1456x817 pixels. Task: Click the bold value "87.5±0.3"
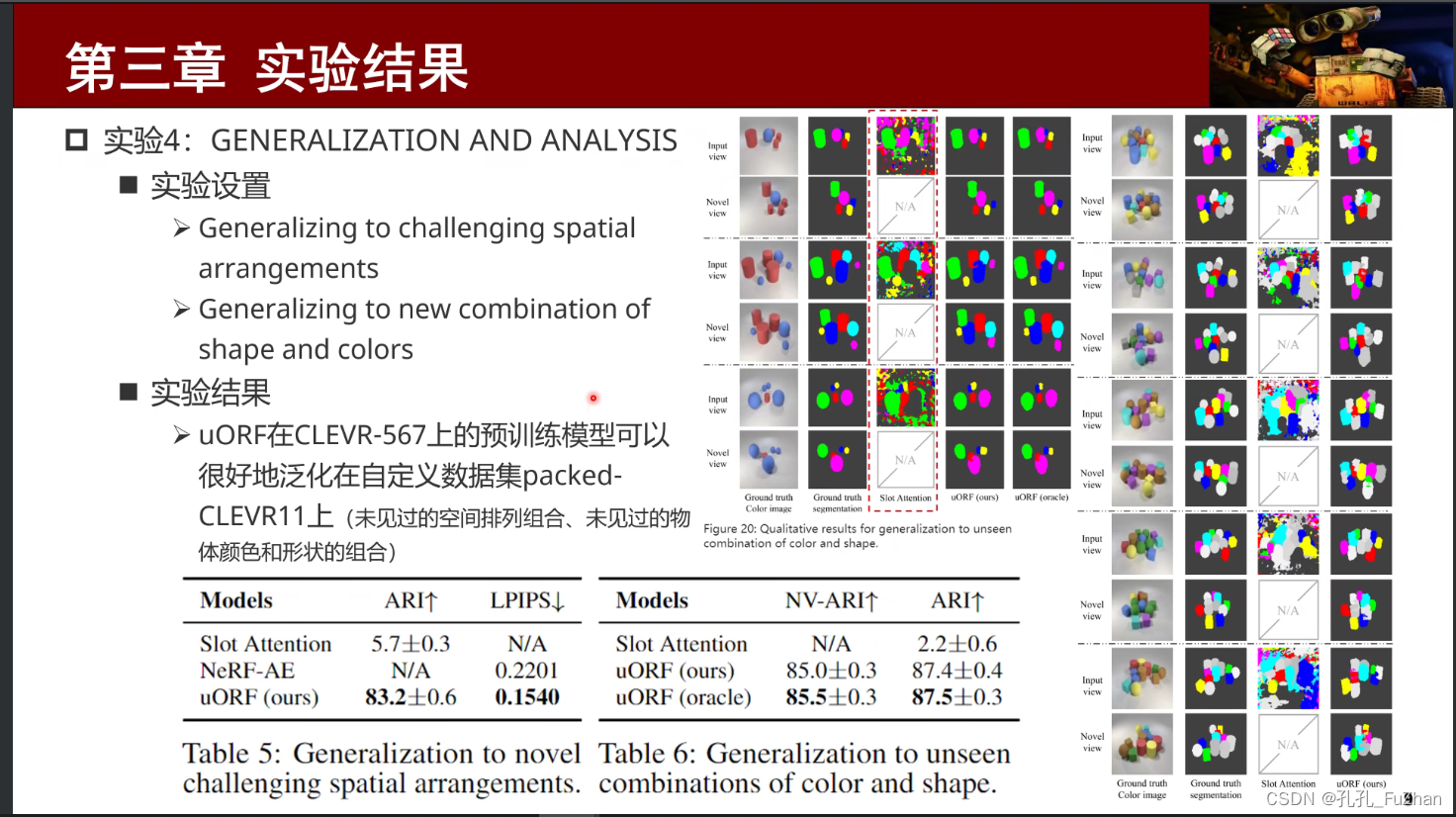click(956, 697)
